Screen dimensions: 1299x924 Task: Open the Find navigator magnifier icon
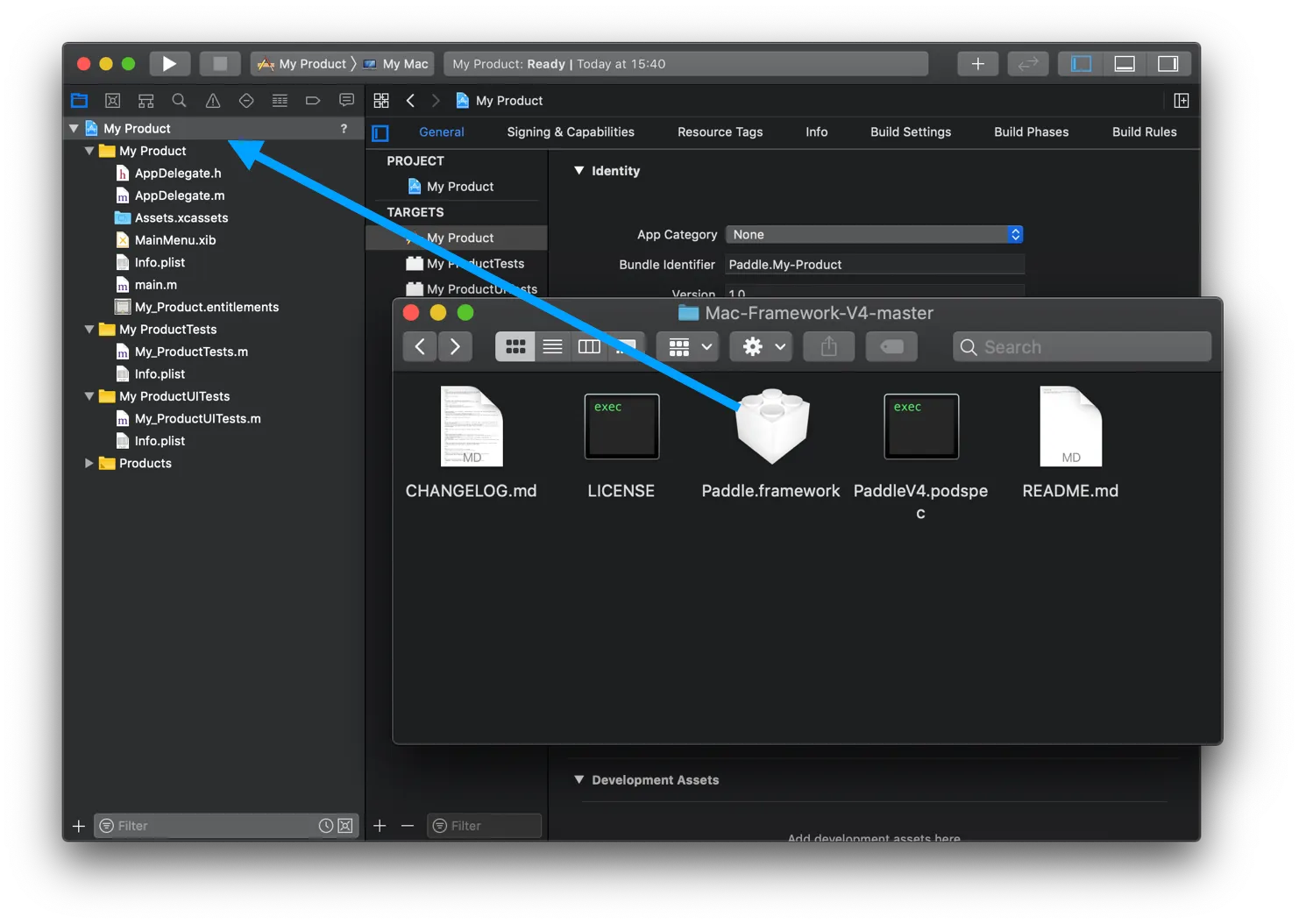180,101
